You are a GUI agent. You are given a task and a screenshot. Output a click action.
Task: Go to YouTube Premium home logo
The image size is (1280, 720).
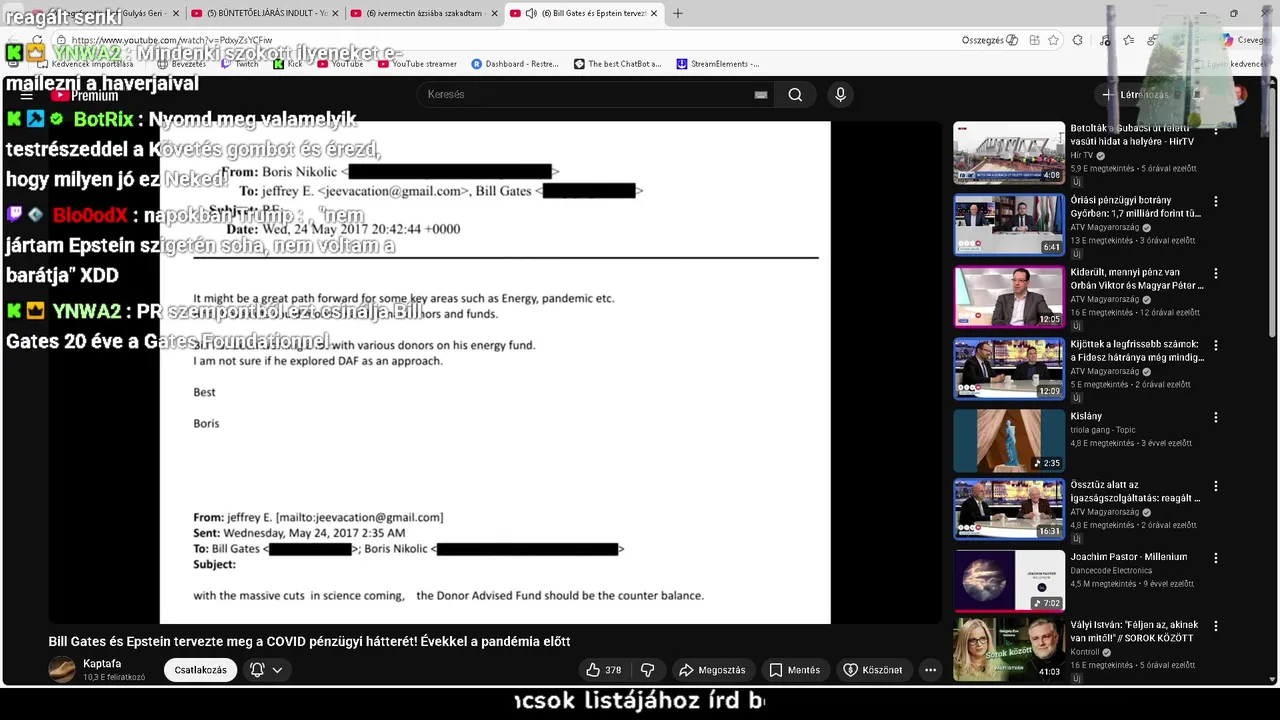coord(85,95)
